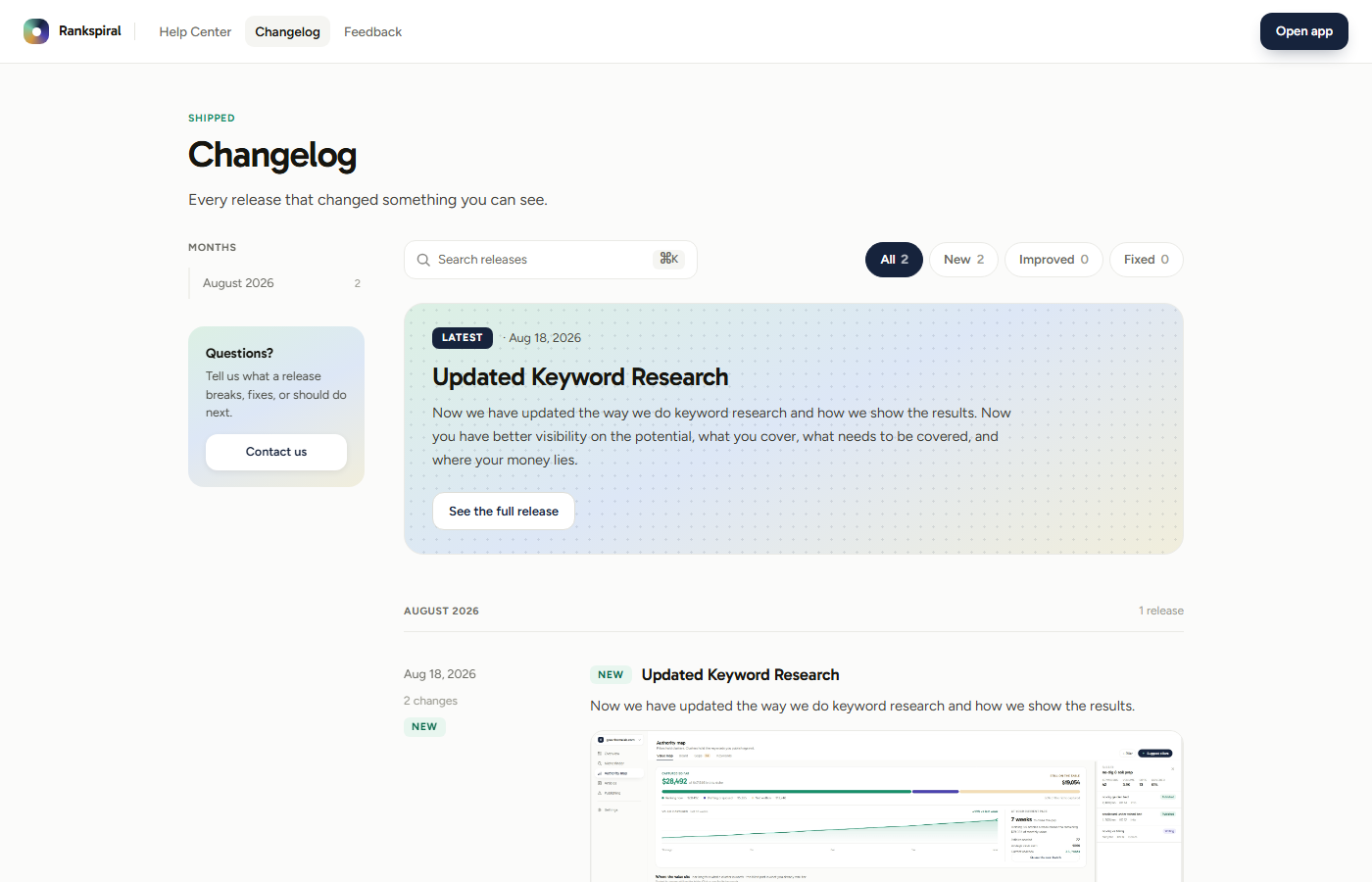Image resolution: width=1372 pixels, height=882 pixels.
Task: Click the Rankspiral logo icon
Action: pos(36,31)
